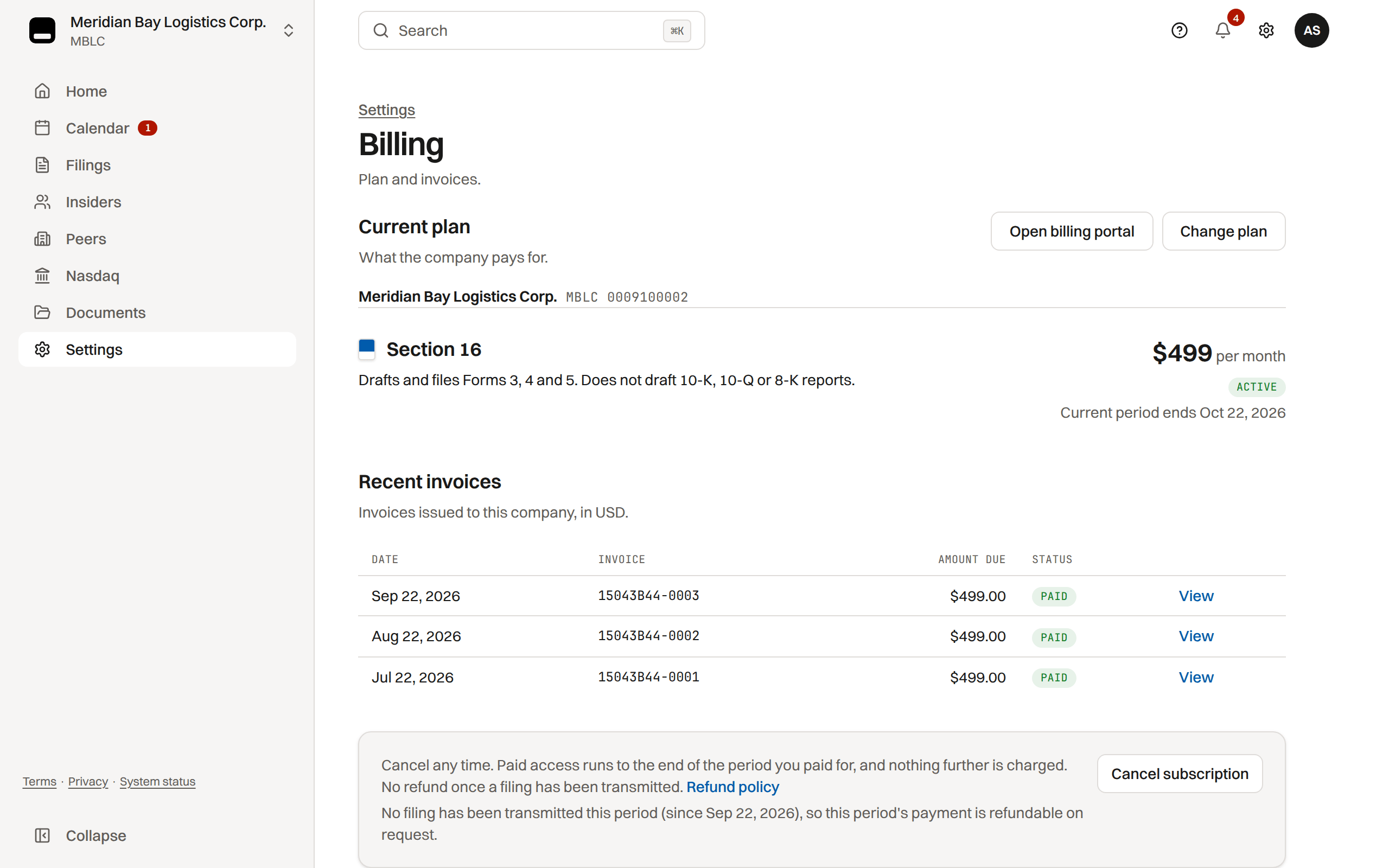Image resolution: width=1389 pixels, height=868 pixels.
Task: Select the date Jul 22, 2026
Action: click(412, 678)
